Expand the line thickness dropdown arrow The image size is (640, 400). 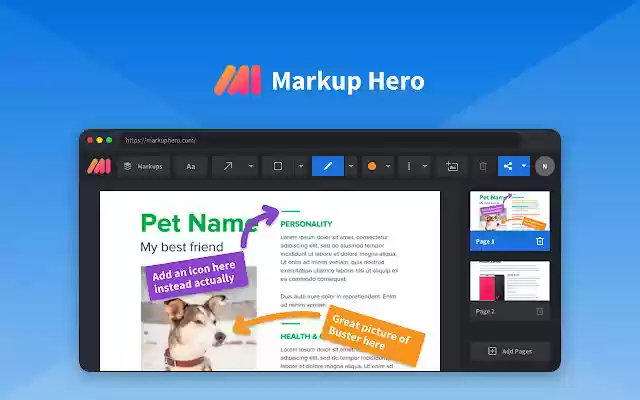point(425,166)
